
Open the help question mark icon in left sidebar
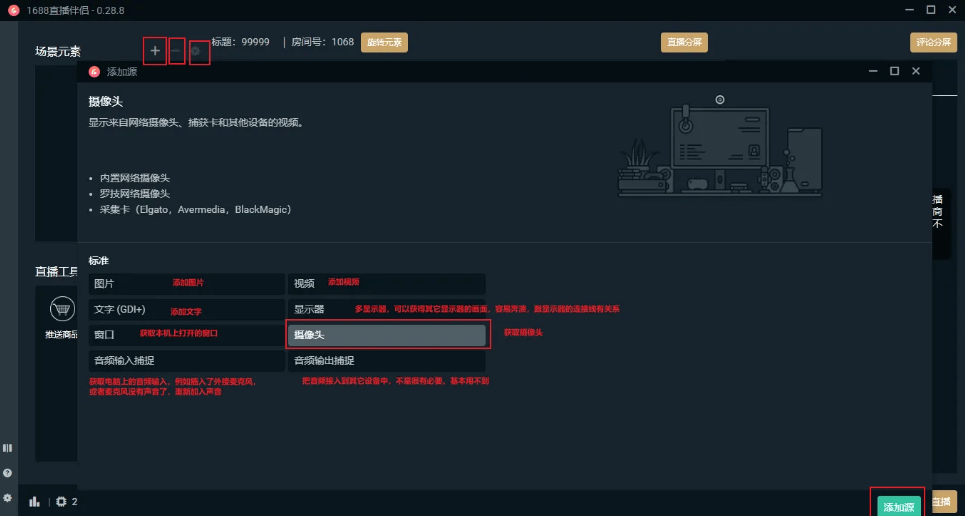click(x=8, y=473)
